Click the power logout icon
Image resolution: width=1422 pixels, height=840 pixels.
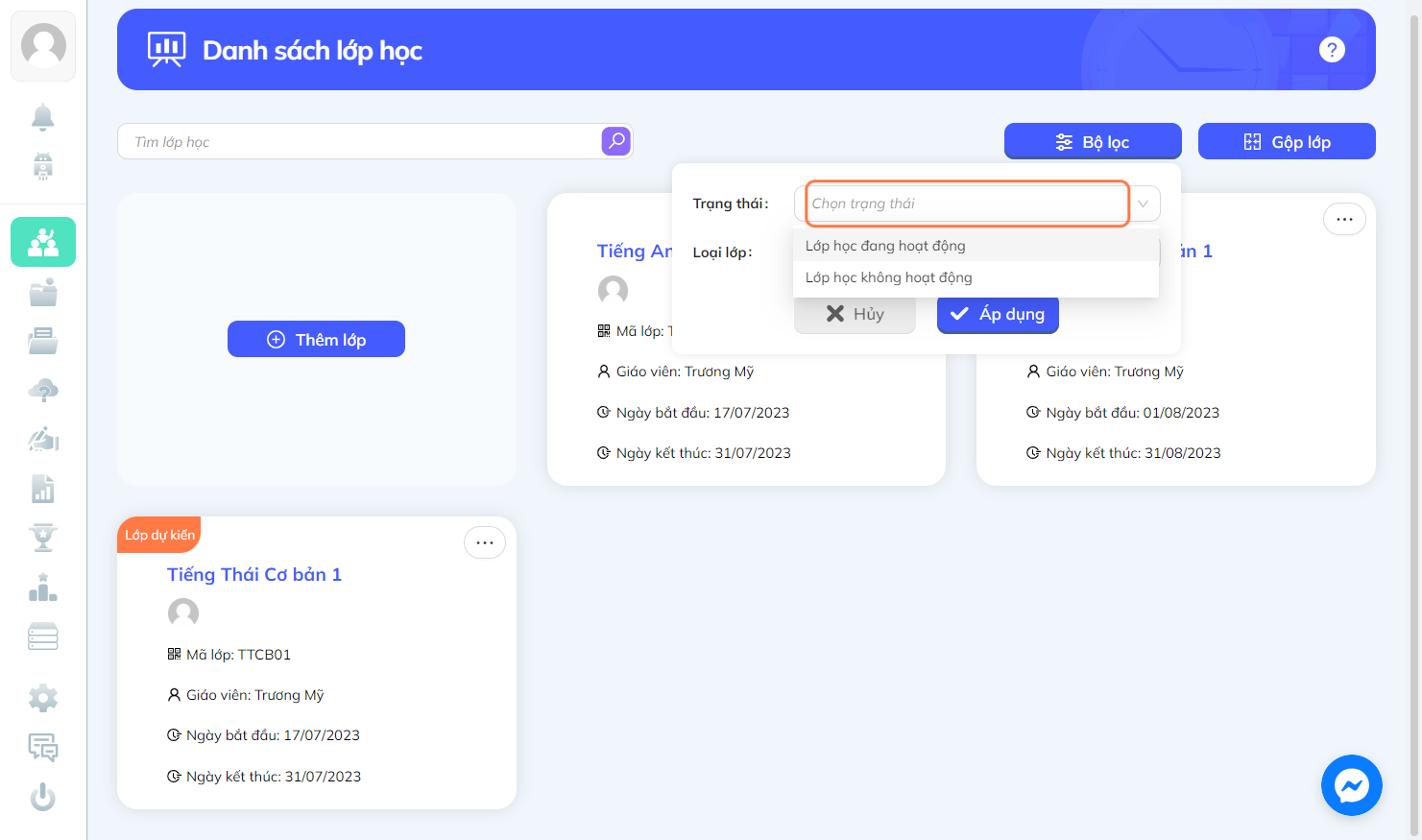(x=43, y=797)
